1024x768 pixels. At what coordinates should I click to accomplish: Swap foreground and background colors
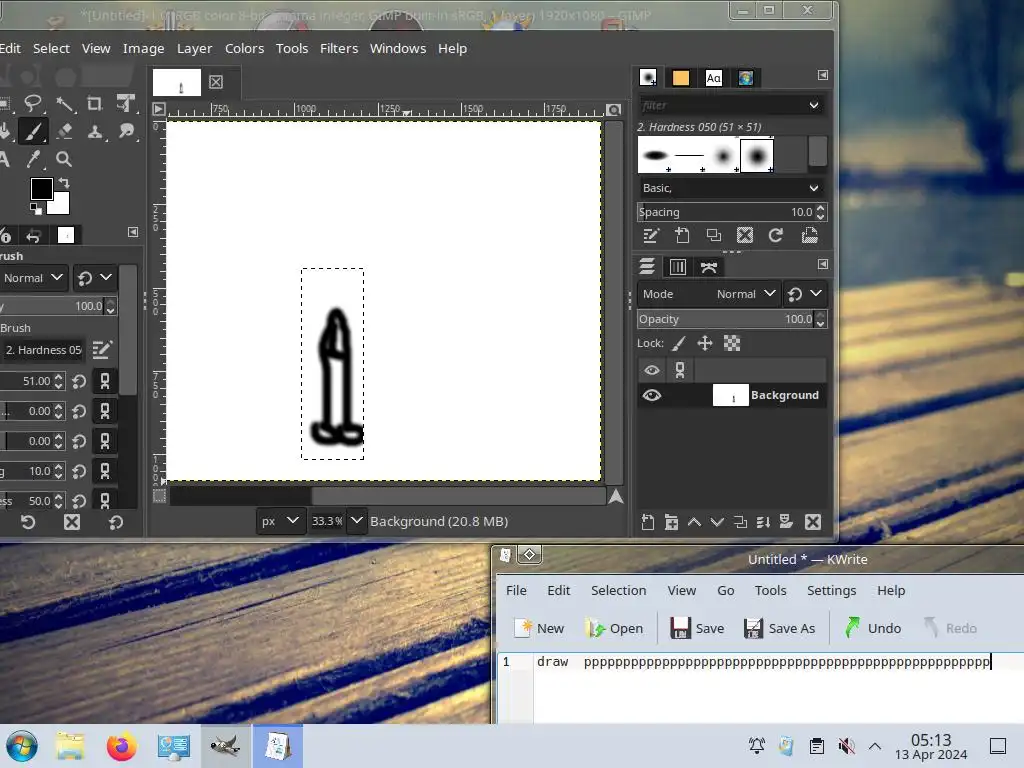[x=64, y=183]
